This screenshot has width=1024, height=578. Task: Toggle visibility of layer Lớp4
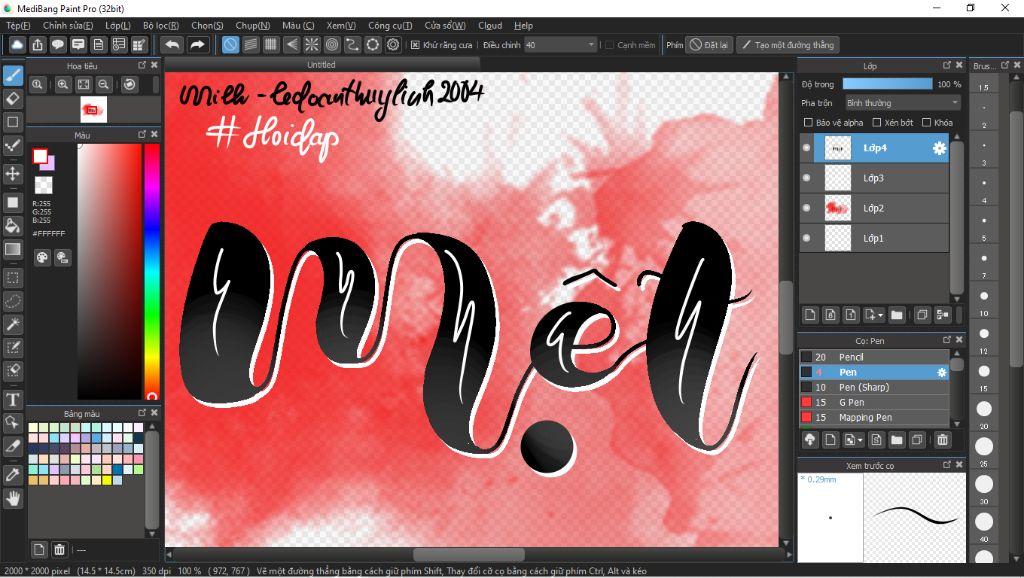point(807,148)
